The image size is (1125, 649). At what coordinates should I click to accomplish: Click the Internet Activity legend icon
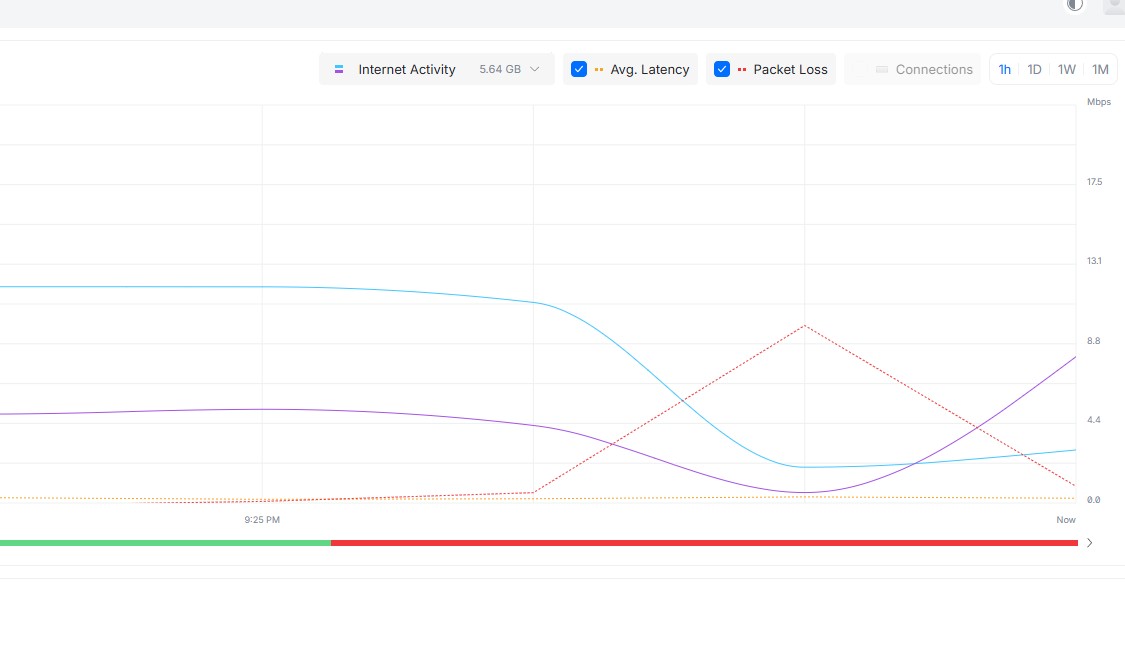coord(339,69)
